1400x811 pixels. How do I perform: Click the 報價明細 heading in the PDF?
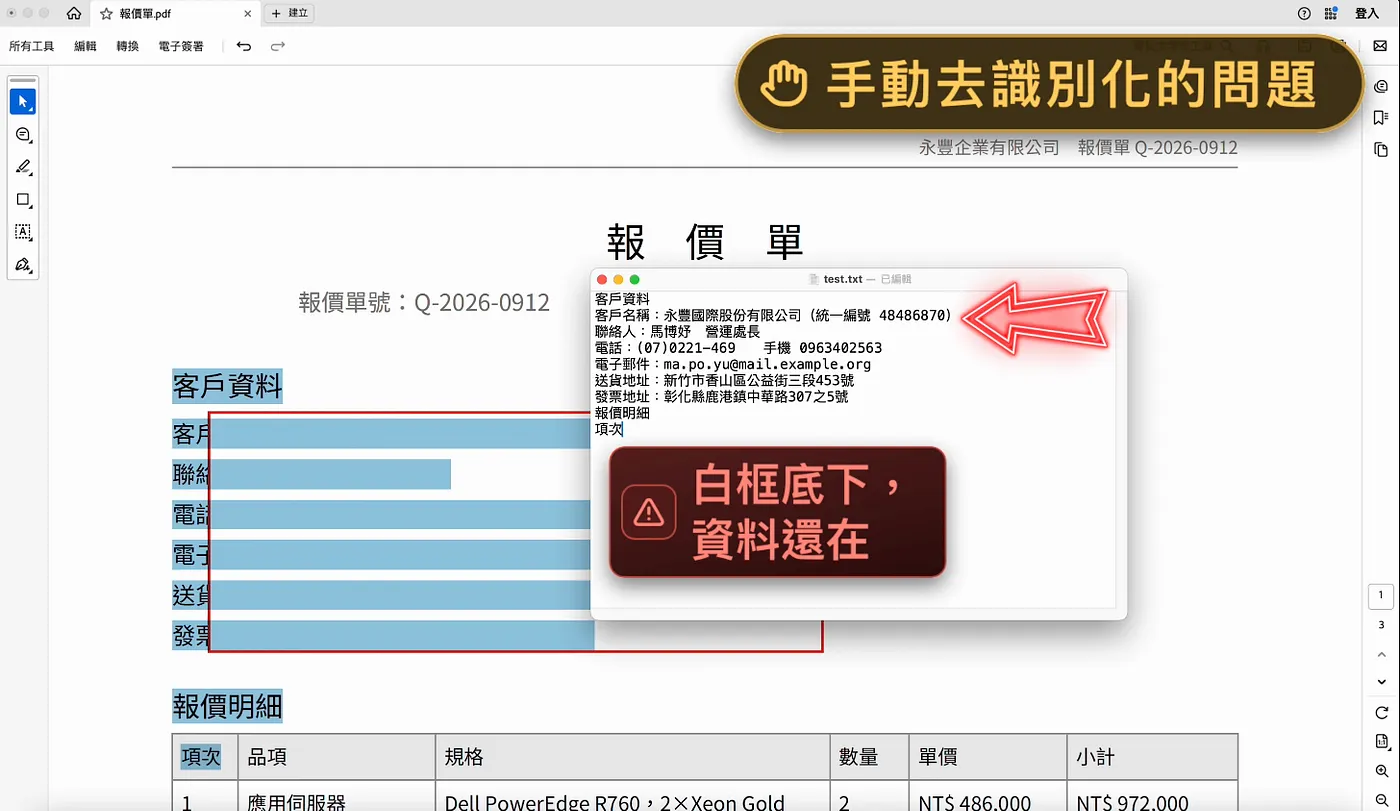[228, 706]
